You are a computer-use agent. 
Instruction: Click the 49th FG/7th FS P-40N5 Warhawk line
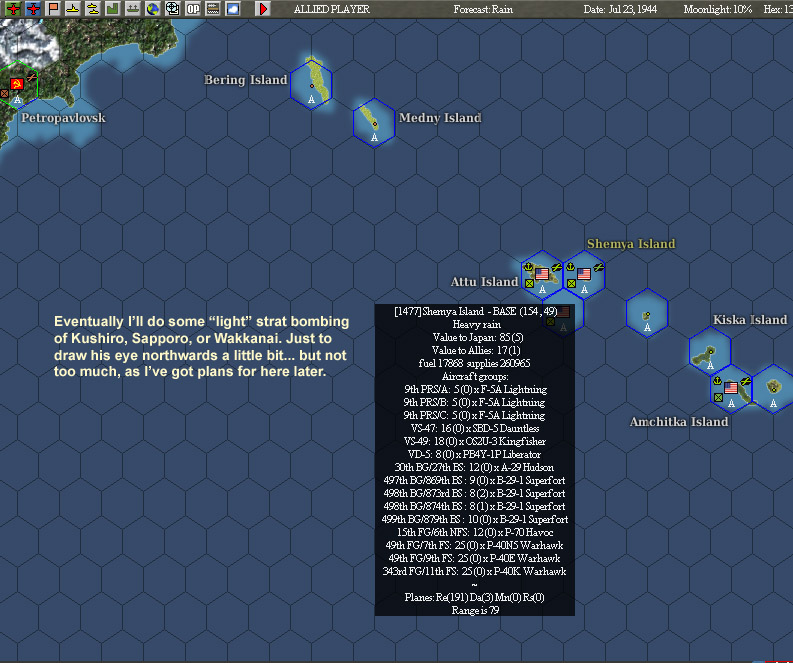point(474,546)
